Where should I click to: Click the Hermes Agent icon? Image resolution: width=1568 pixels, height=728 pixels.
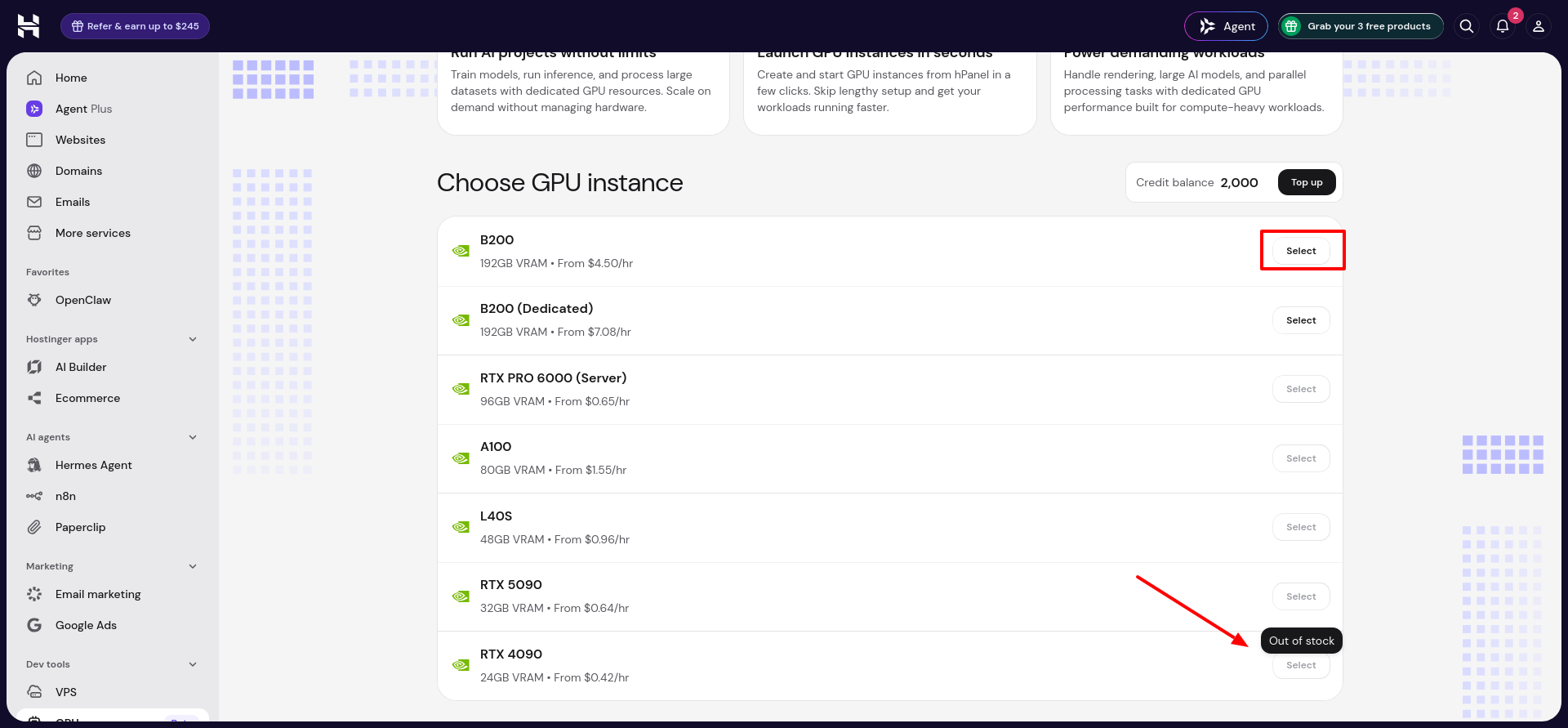point(34,465)
